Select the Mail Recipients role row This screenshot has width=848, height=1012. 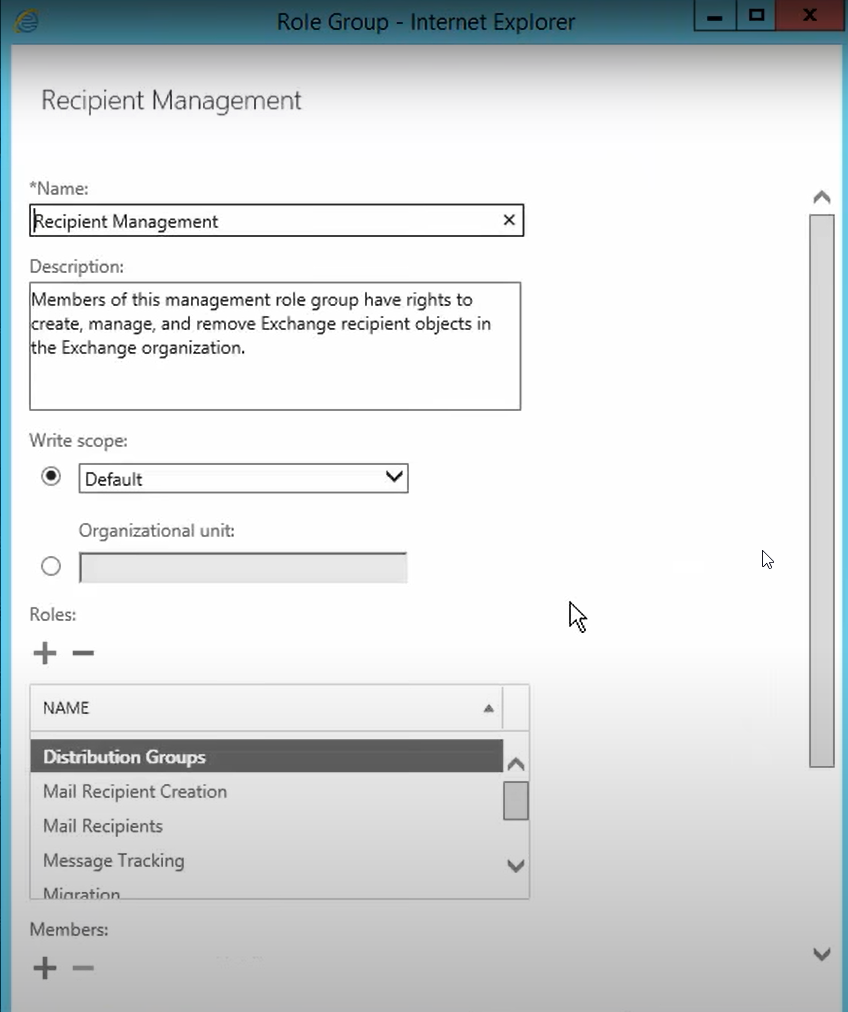point(267,826)
